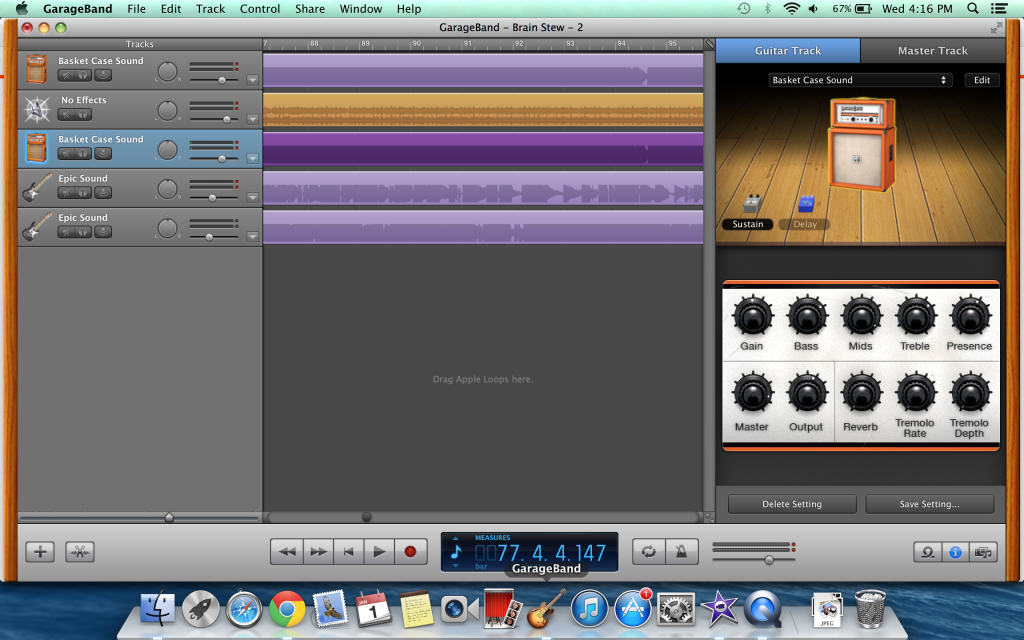Click the Edit button in the Guitar Track panel

tap(982, 80)
